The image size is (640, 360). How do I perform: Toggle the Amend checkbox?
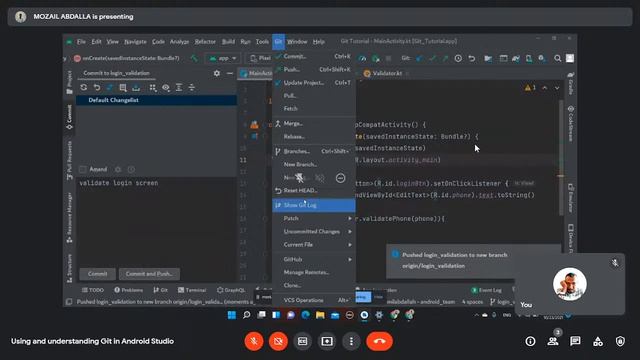(x=83, y=169)
